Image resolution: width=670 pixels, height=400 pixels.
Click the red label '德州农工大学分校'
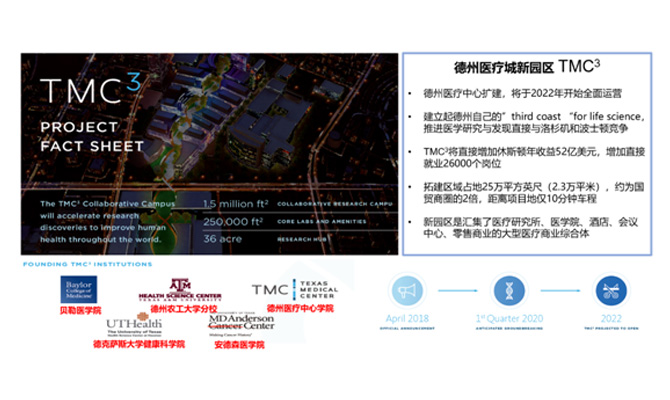(x=184, y=309)
